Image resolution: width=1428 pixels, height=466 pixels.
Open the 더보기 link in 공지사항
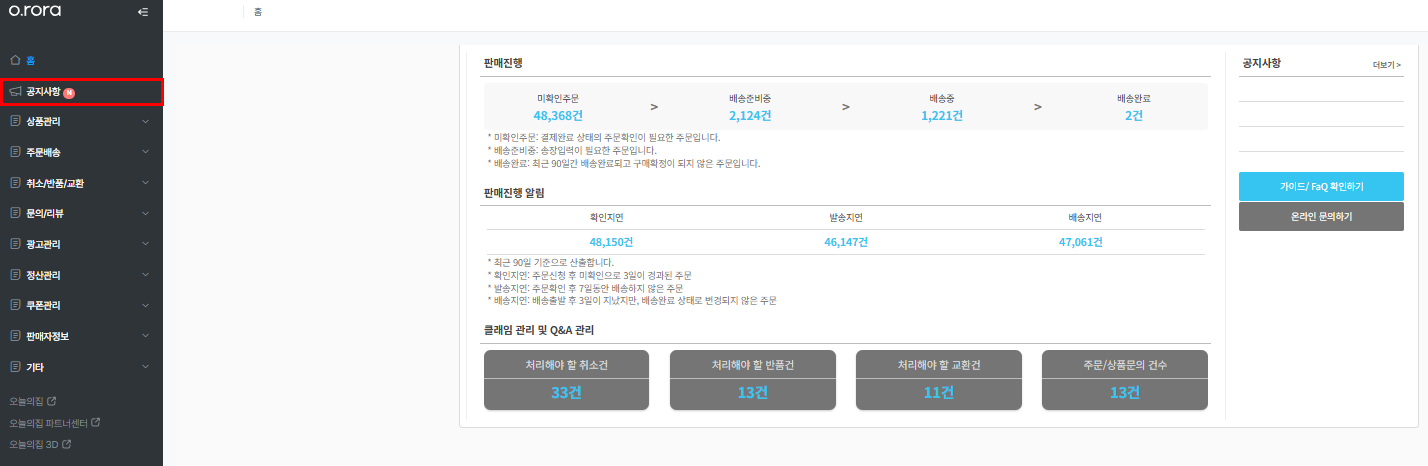coord(1387,65)
